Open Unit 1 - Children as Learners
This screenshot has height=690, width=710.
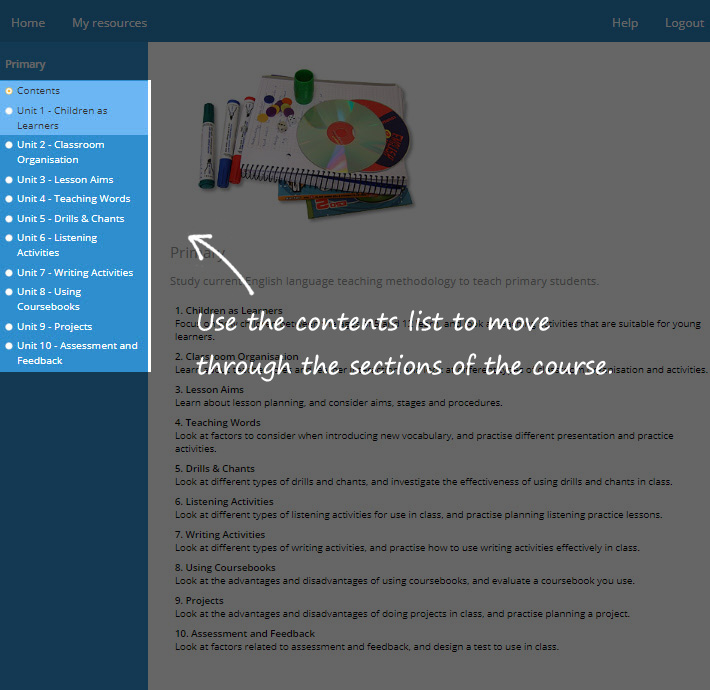click(x=62, y=118)
